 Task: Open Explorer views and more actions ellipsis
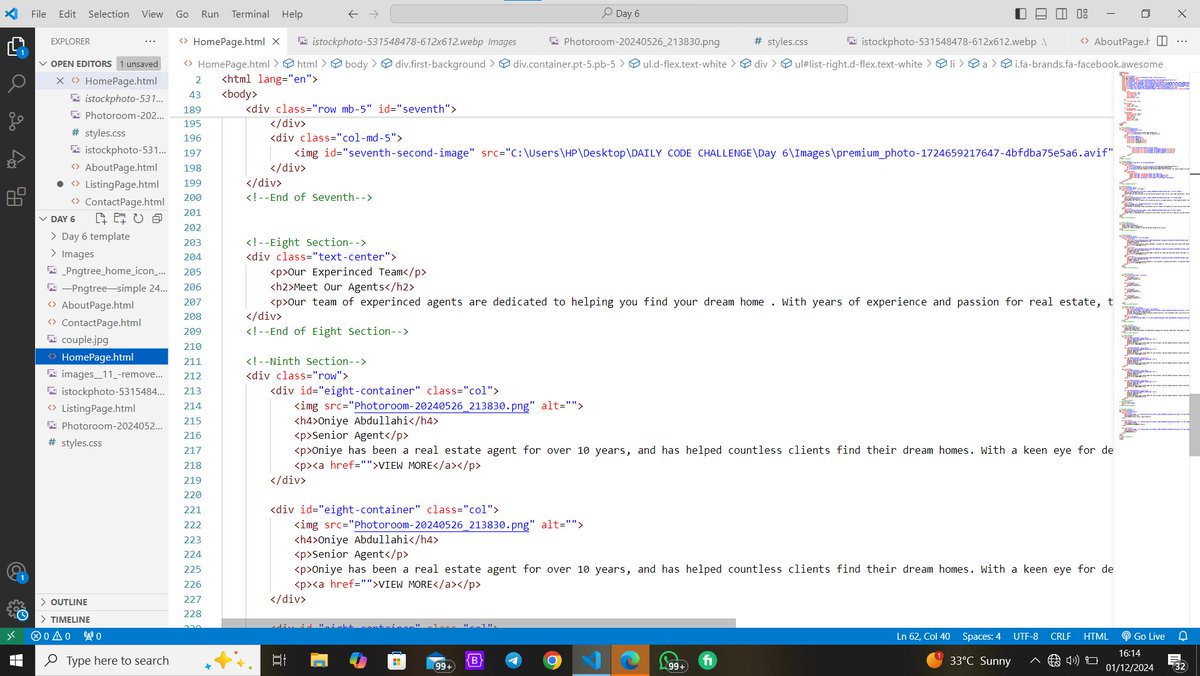[150, 42]
